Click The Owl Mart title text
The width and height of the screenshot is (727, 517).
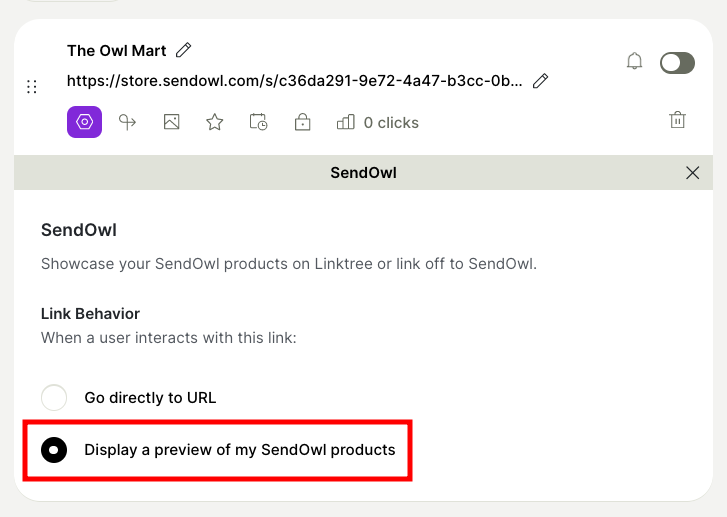[x=117, y=50]
